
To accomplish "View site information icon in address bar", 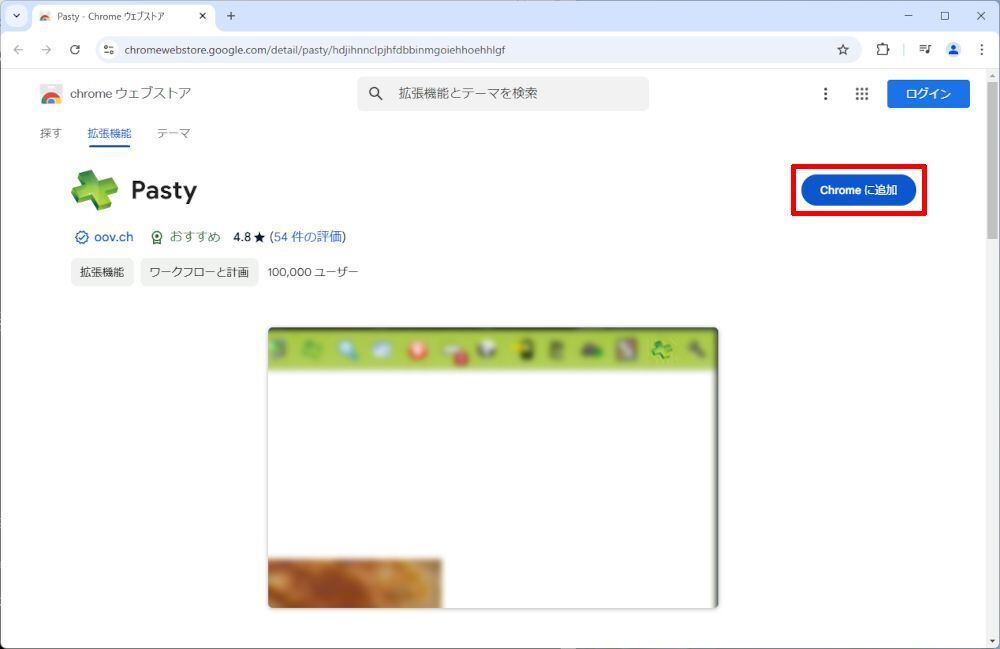I will pyautogui.click(x=109, y=50).
